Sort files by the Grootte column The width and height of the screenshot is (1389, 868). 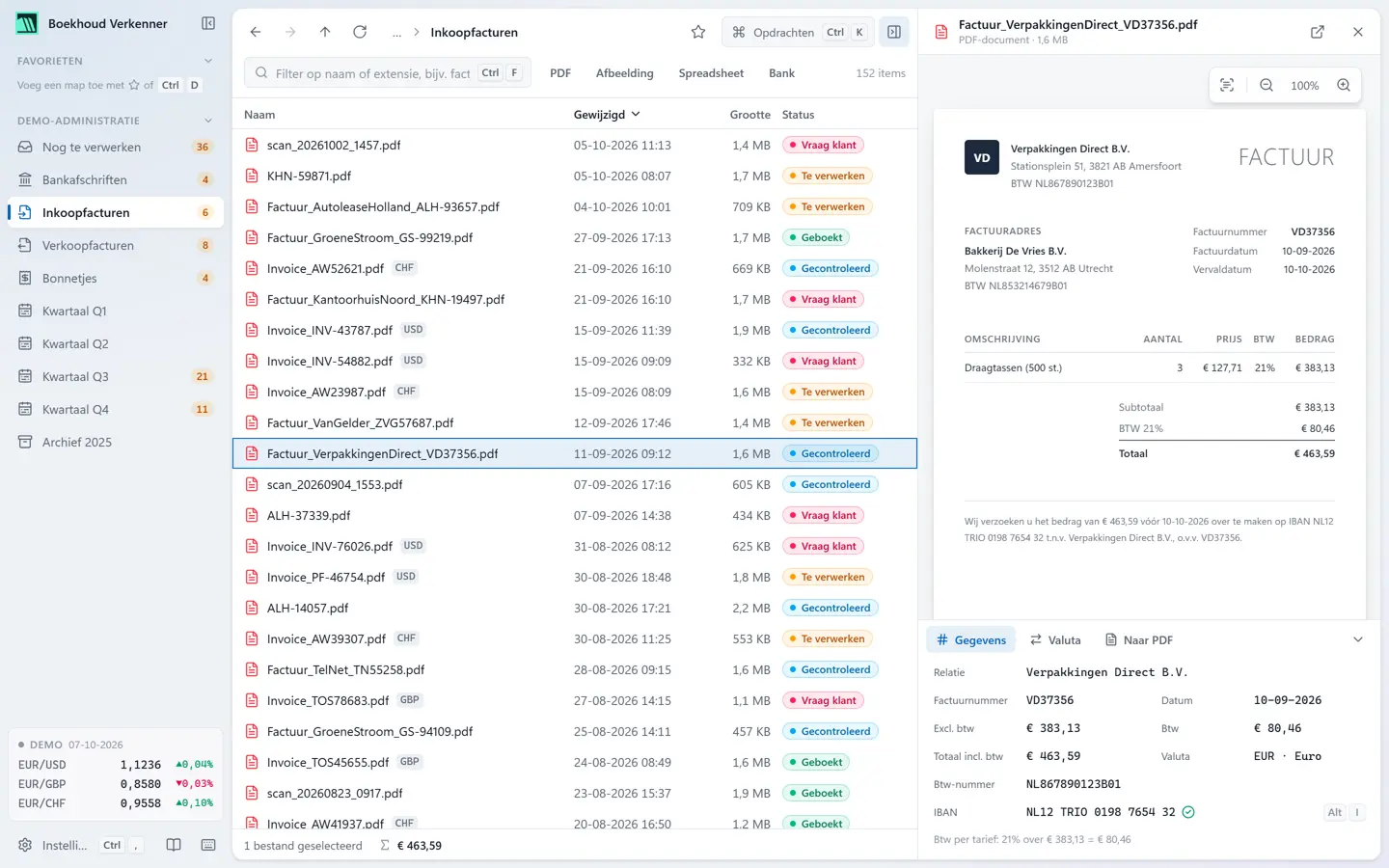749,114
